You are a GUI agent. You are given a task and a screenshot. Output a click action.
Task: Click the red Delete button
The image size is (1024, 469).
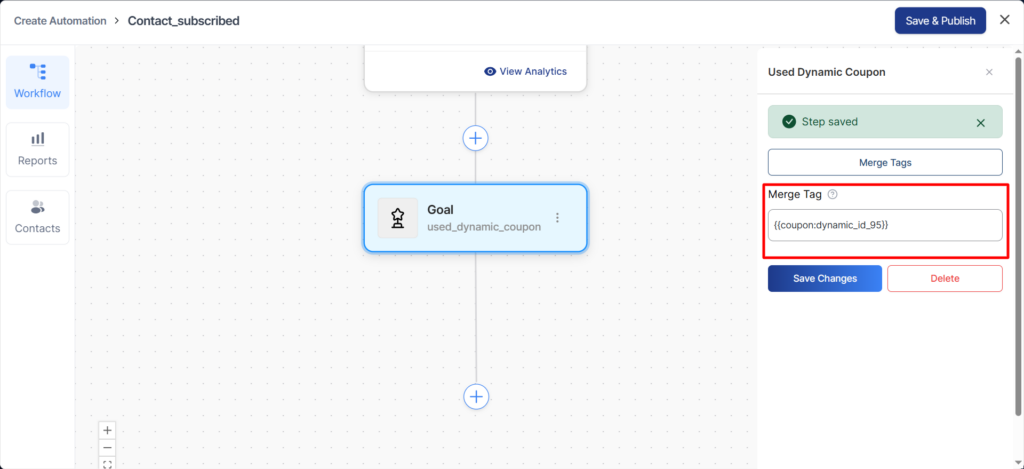[944, 278]
